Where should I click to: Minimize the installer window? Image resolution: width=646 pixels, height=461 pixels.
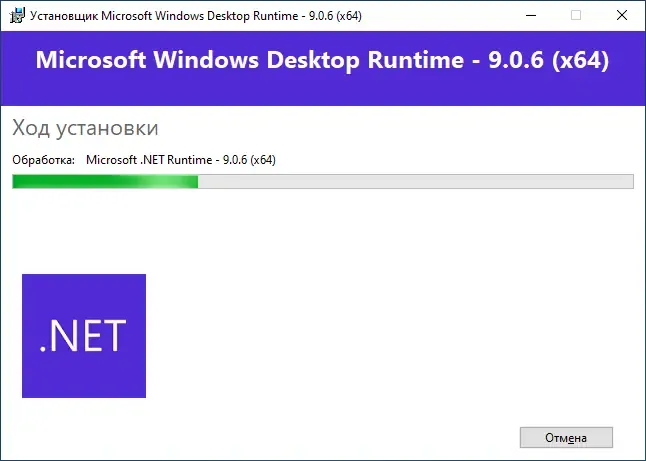pos(531,16)
